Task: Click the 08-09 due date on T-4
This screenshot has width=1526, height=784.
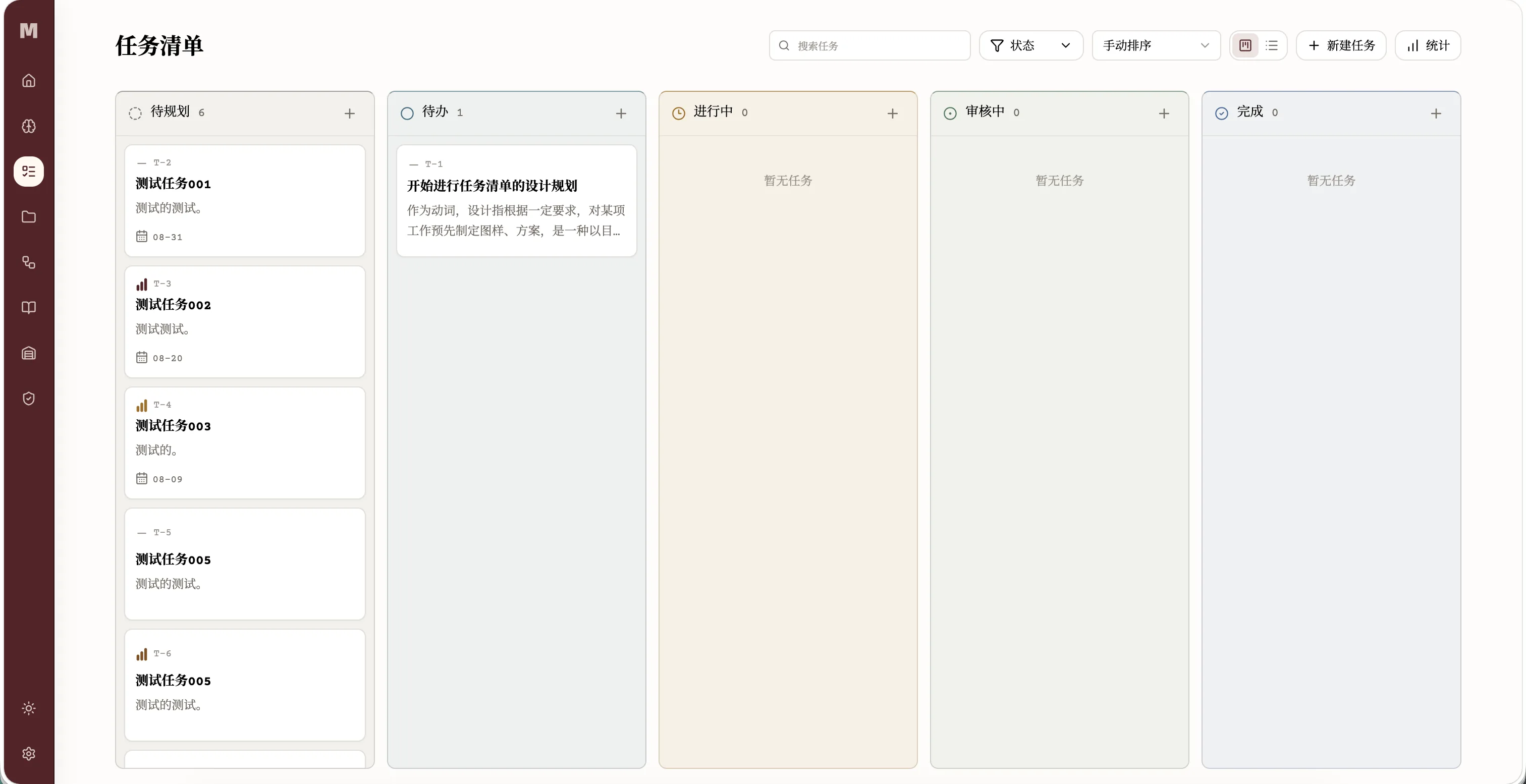Action: pos(168,479)
